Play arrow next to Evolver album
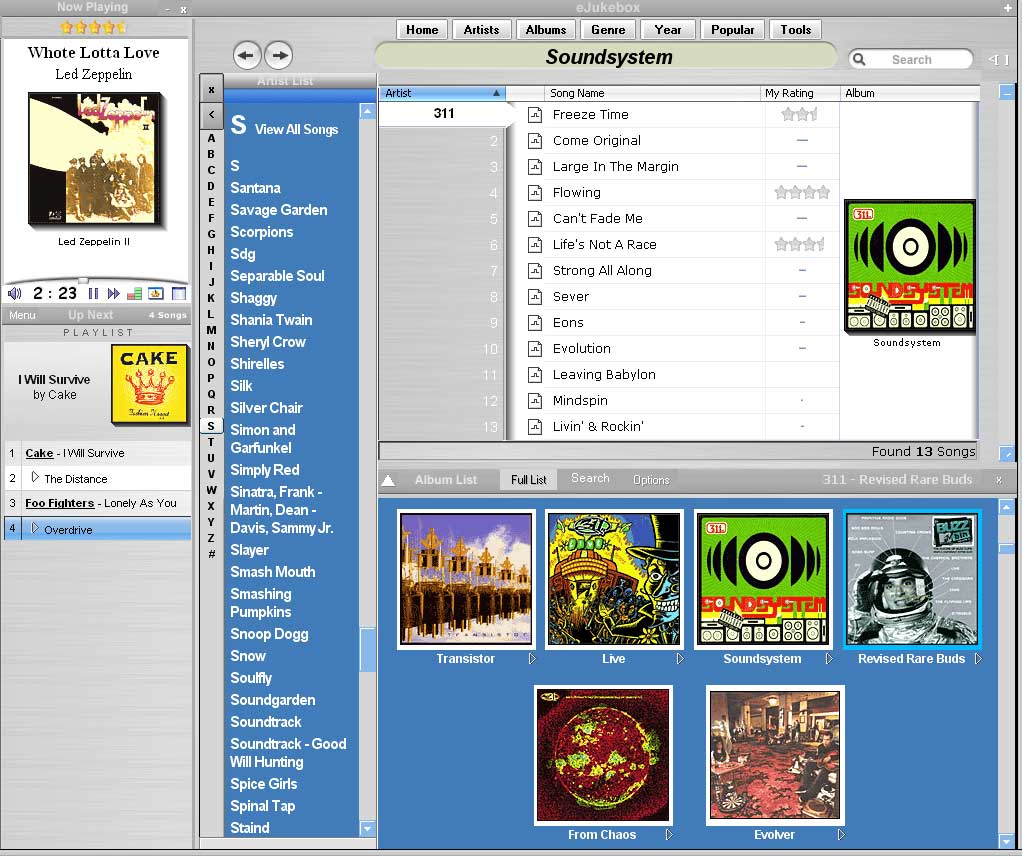The width and height of the screenshot is (1022, 856). tap(841, 834)
